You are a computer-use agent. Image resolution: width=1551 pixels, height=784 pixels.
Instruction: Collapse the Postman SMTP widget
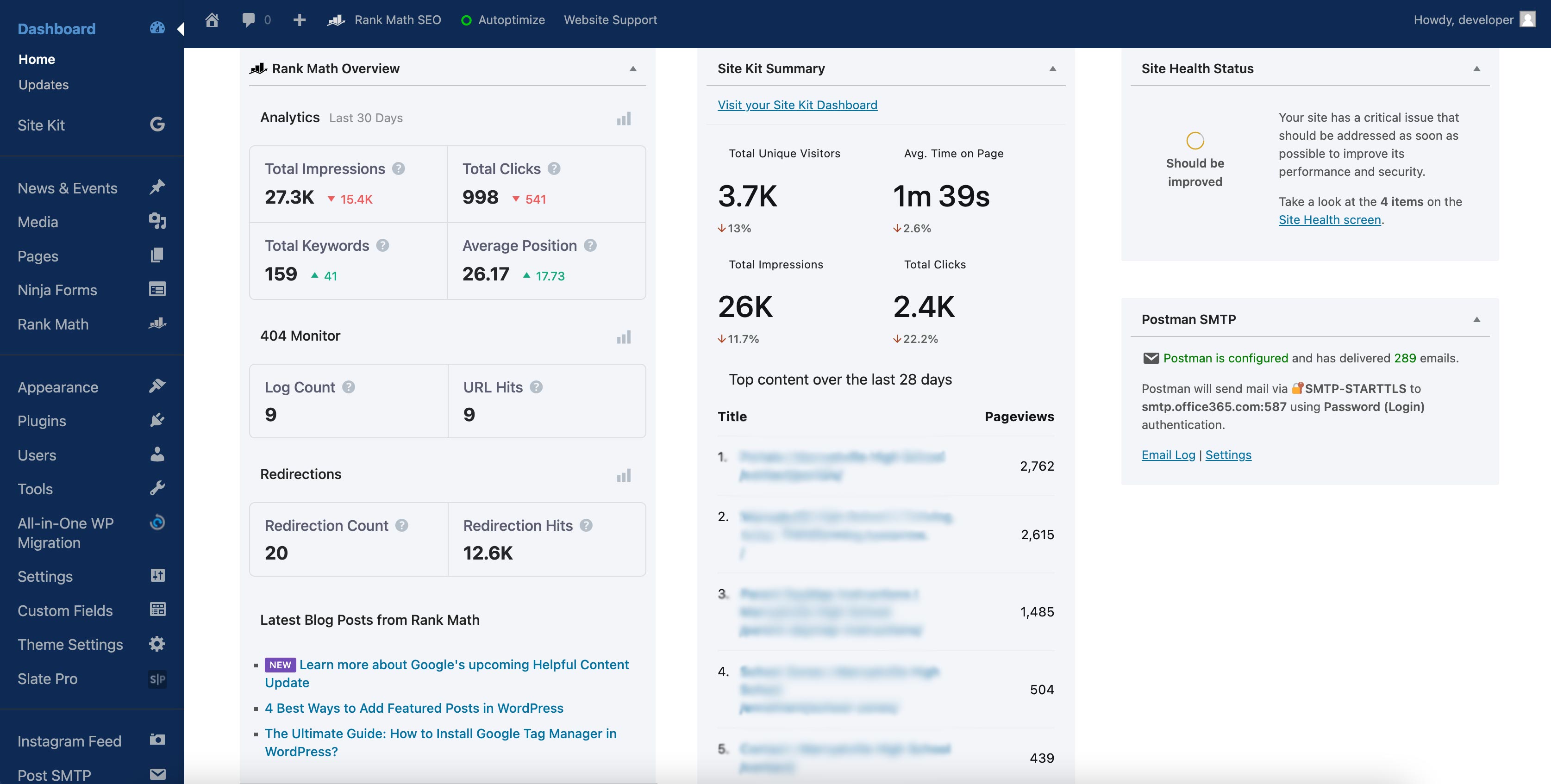(1476, 319)
